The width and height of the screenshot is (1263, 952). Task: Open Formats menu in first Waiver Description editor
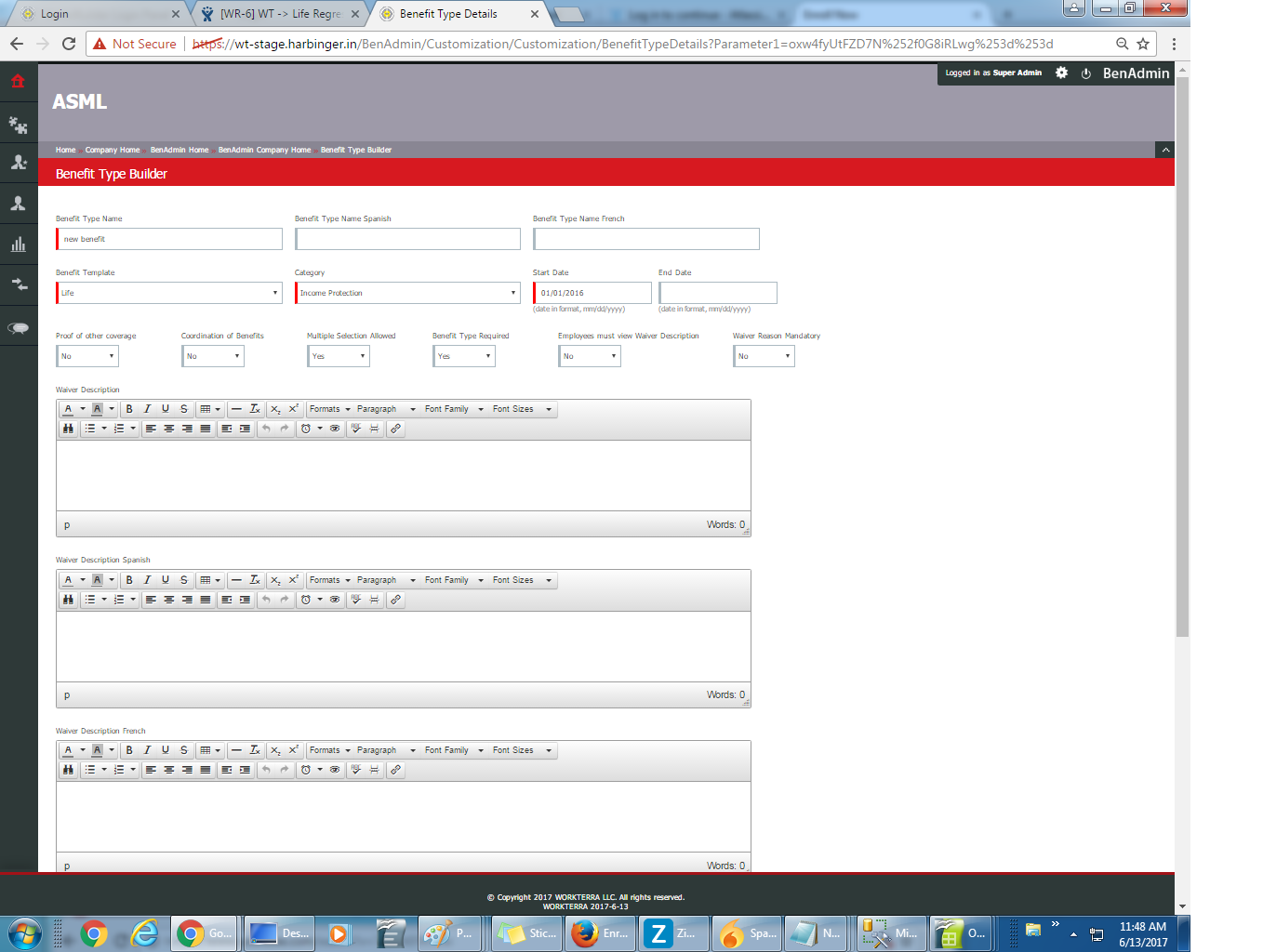[x=329, y=409]
